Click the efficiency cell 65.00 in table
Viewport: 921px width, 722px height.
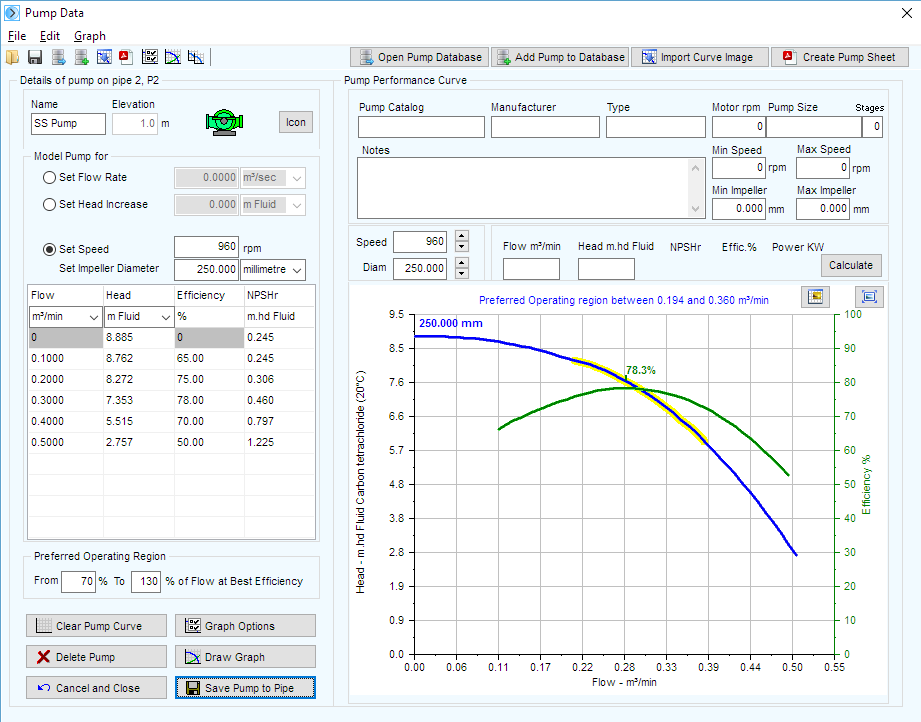209,358
